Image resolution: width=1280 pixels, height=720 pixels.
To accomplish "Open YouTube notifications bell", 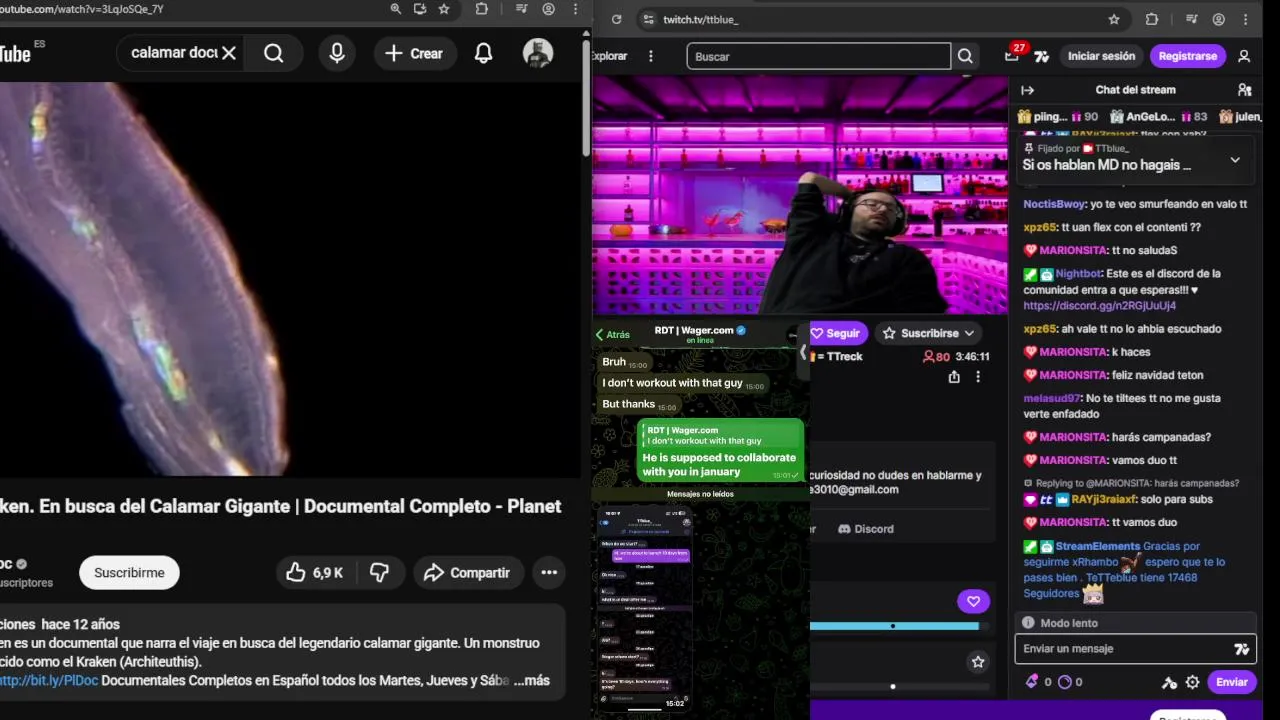I will pos(483,53).
